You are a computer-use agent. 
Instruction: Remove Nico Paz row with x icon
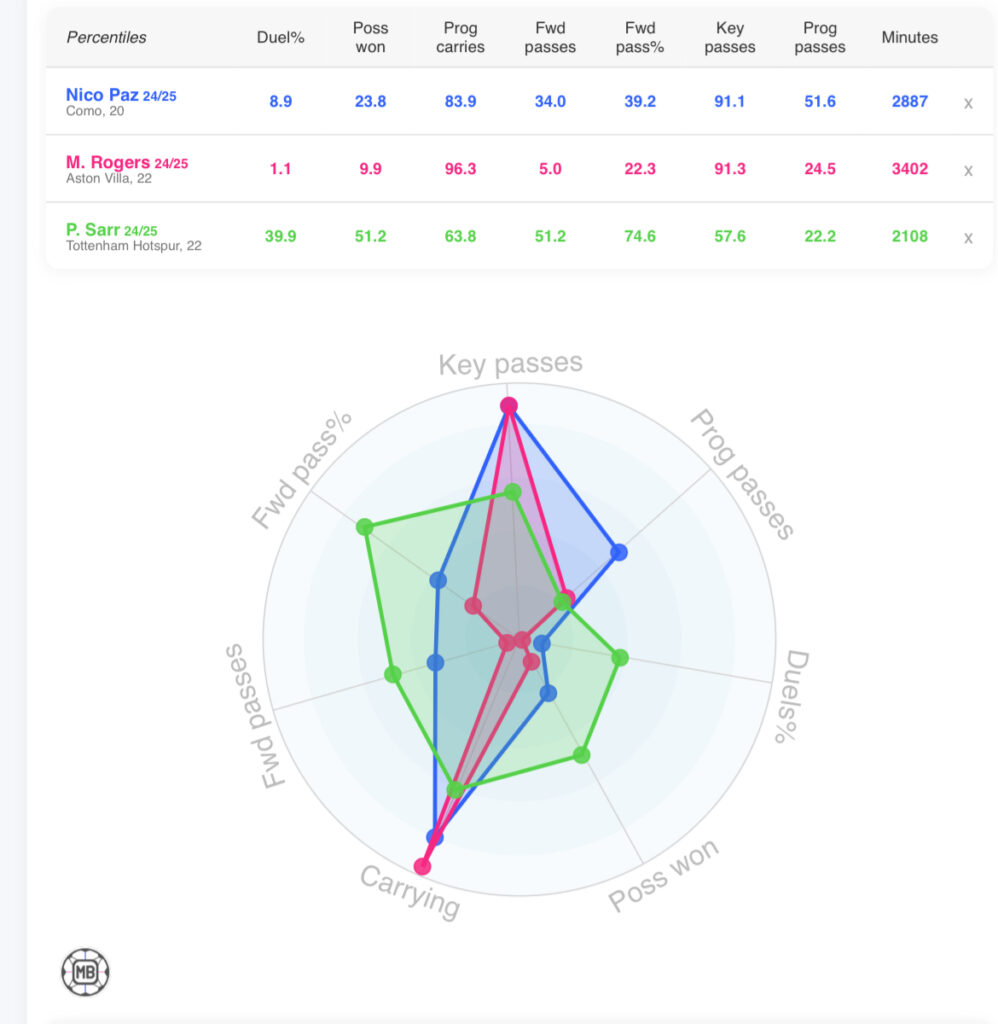tap(967, 103)
